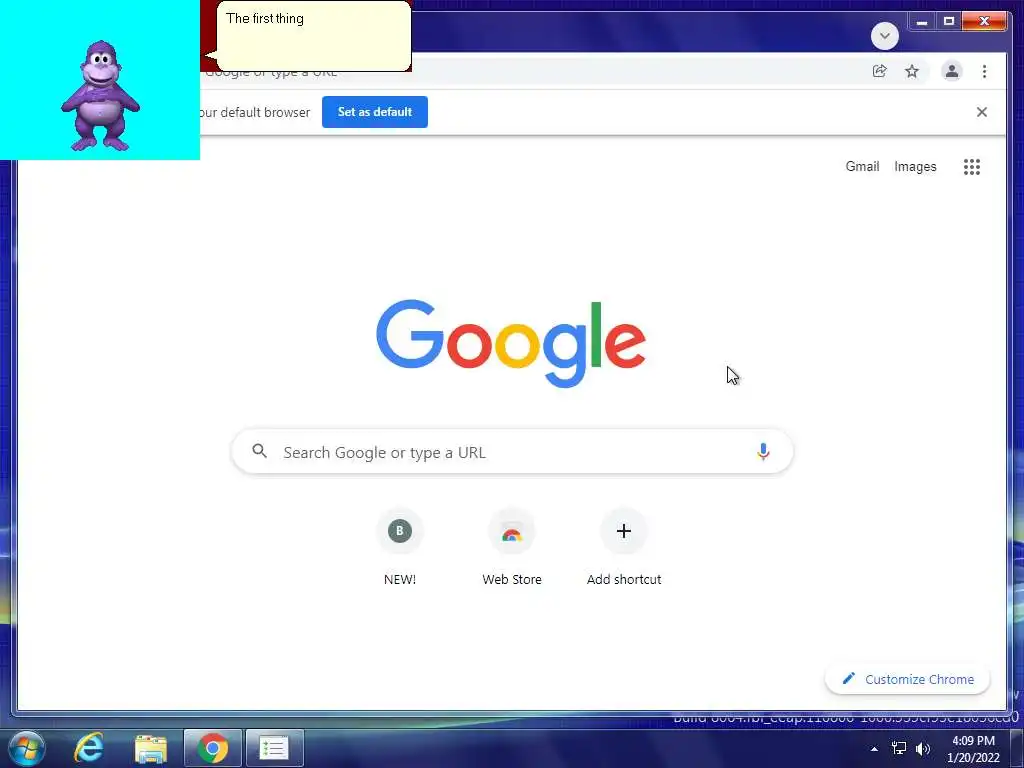Screen dimensions: 1024x768
Task: Bookmark this tab with star icon
Action: tap(912, 71)
